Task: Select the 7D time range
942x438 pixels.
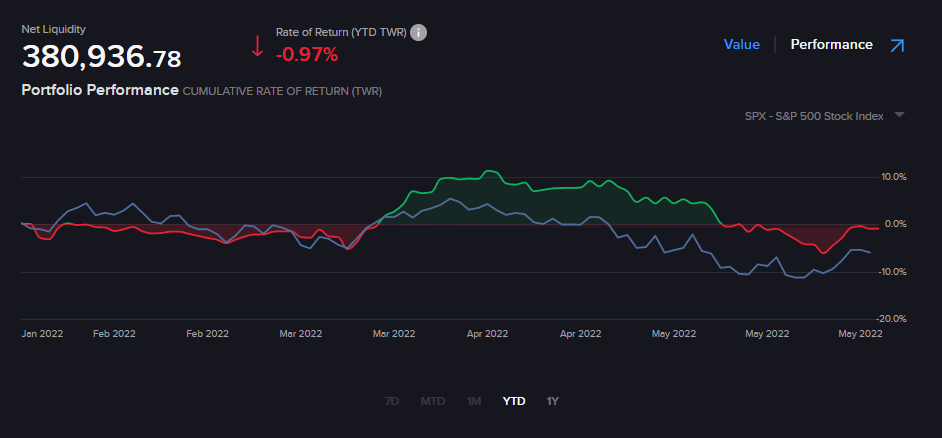Action: click(392, 401)
